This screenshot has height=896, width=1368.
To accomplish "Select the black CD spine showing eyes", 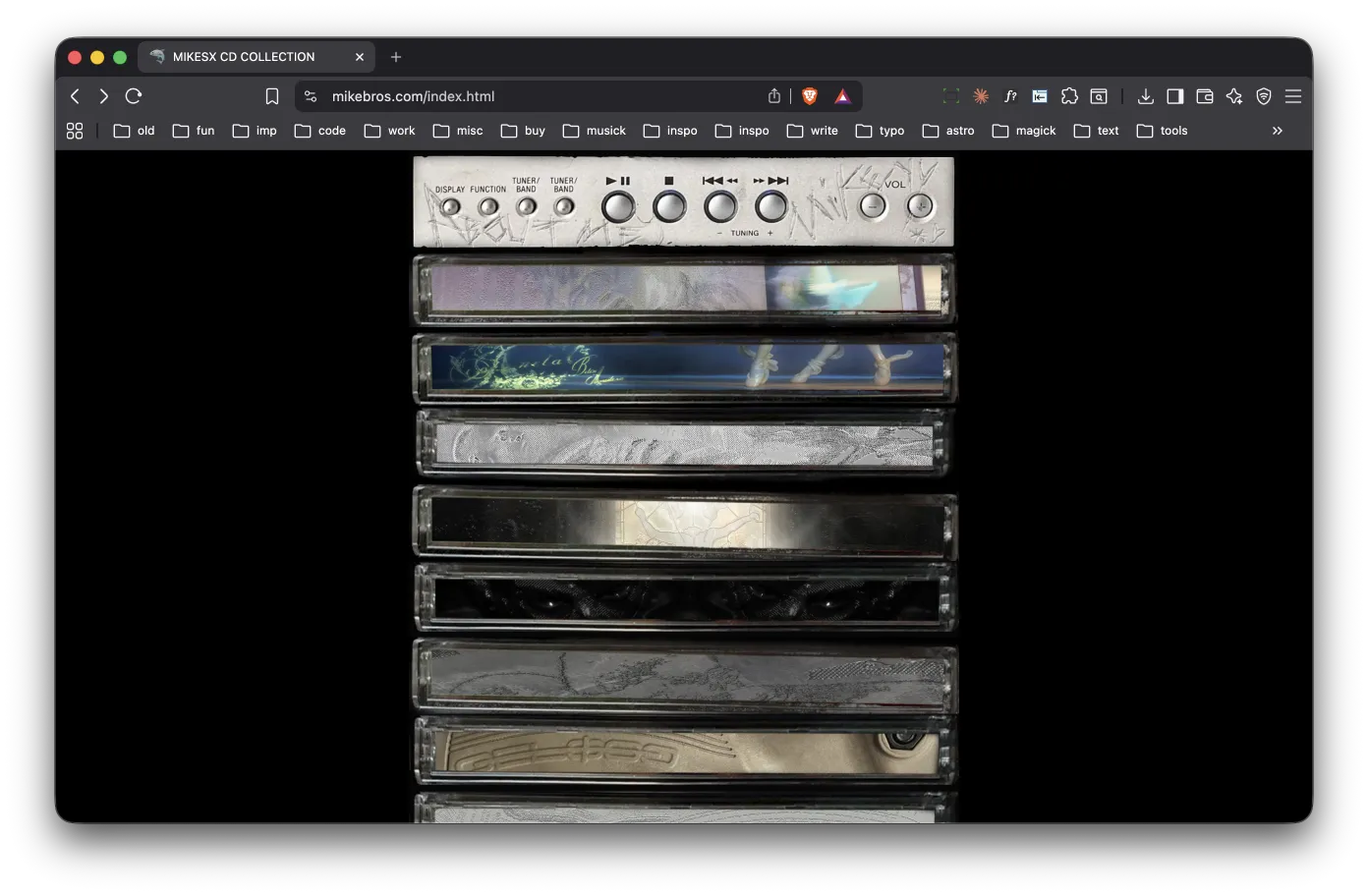I will click(684, 597).
